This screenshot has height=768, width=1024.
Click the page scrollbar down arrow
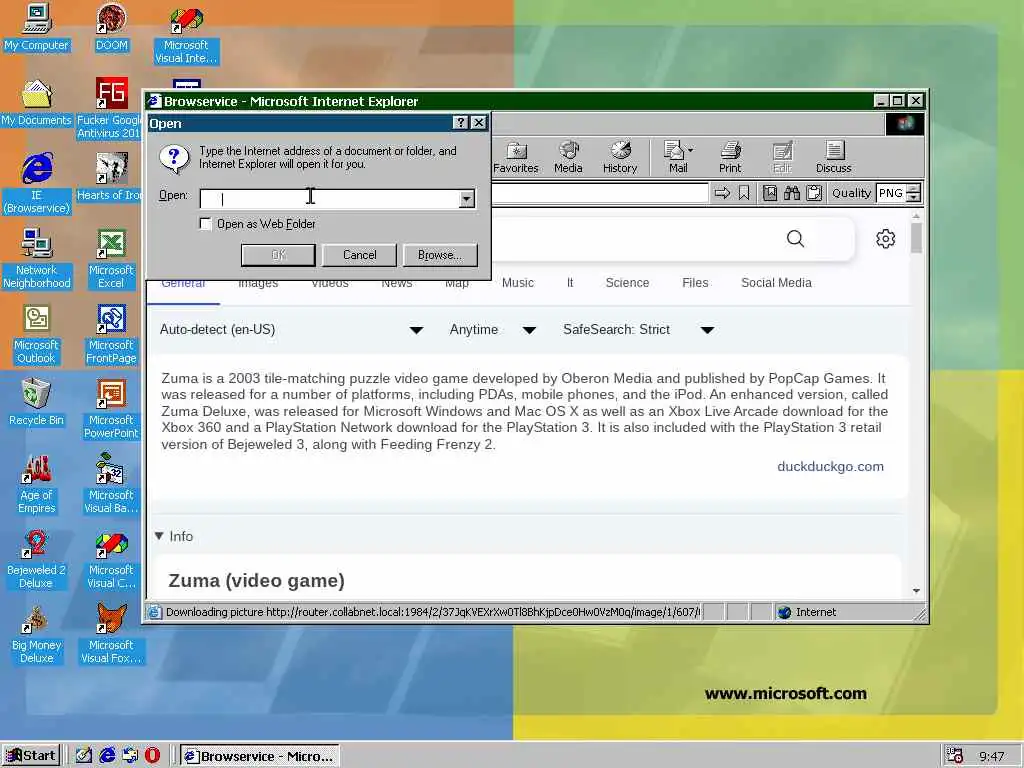[x=916, y=590]
